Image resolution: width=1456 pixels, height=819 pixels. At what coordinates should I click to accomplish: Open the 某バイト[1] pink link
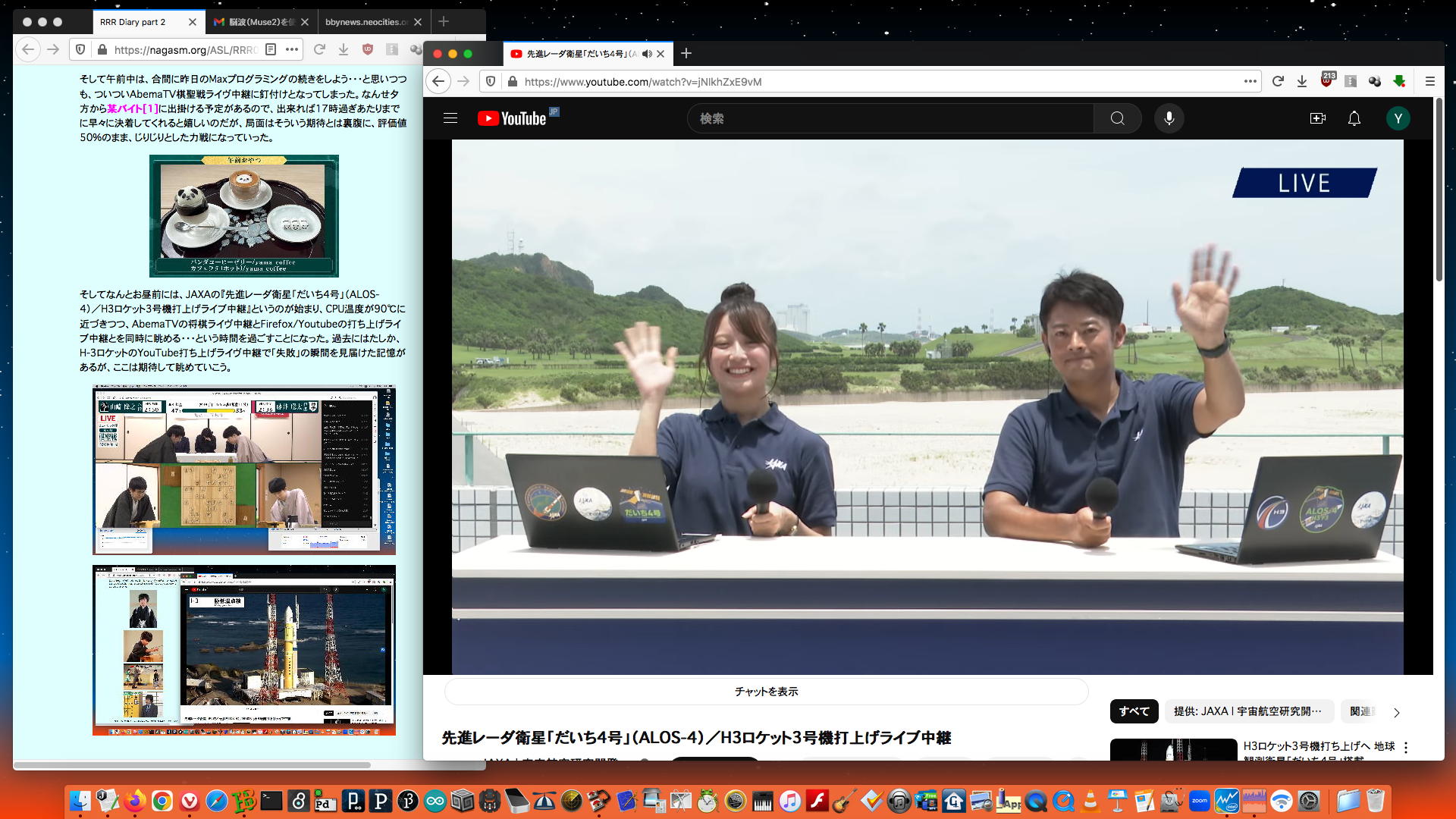click(133, 108)
